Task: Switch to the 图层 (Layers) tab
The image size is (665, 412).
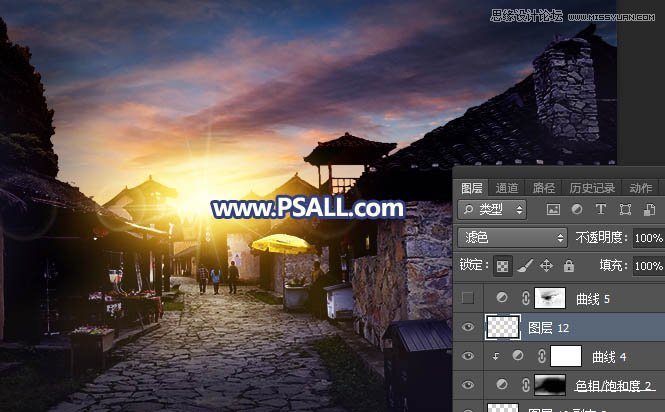Action: tap(472, 188)
